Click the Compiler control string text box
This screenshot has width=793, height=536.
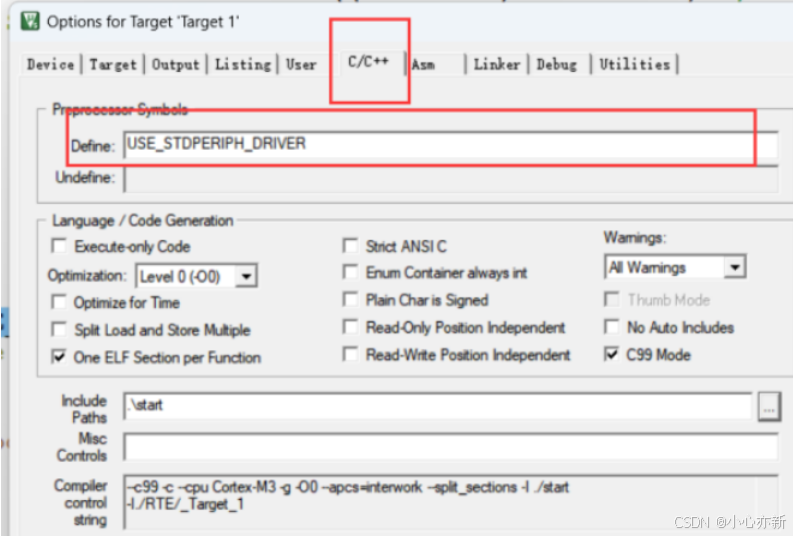tap(450, 501)
